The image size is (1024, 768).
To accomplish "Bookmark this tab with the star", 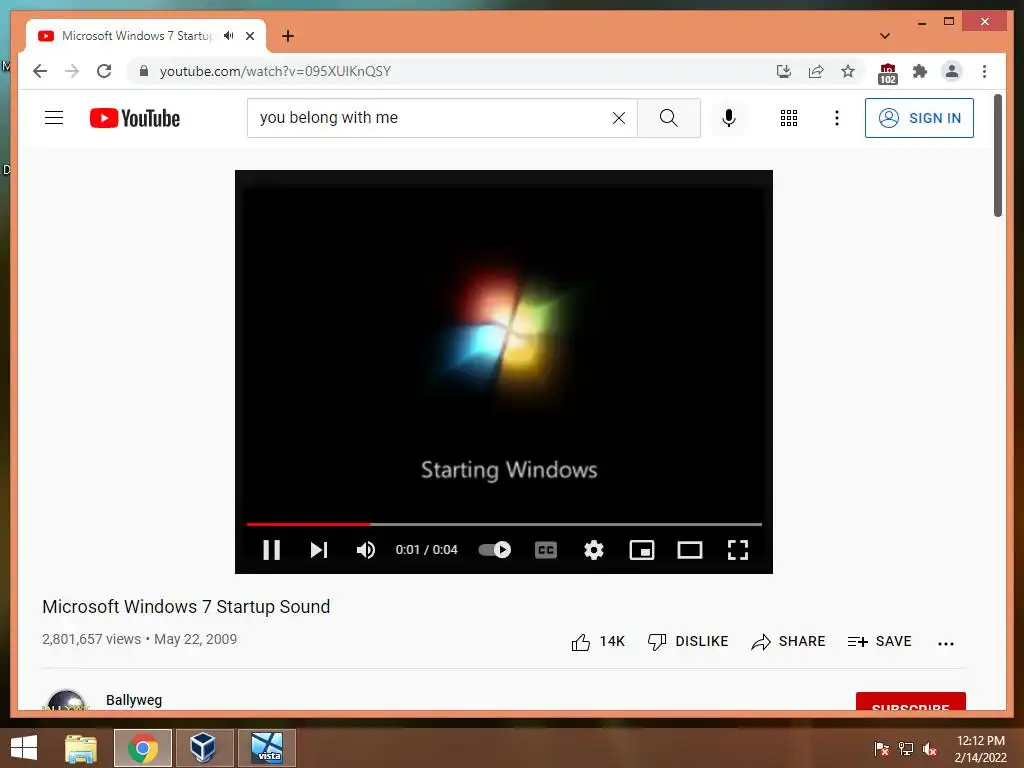I will (x=848, y=71).
